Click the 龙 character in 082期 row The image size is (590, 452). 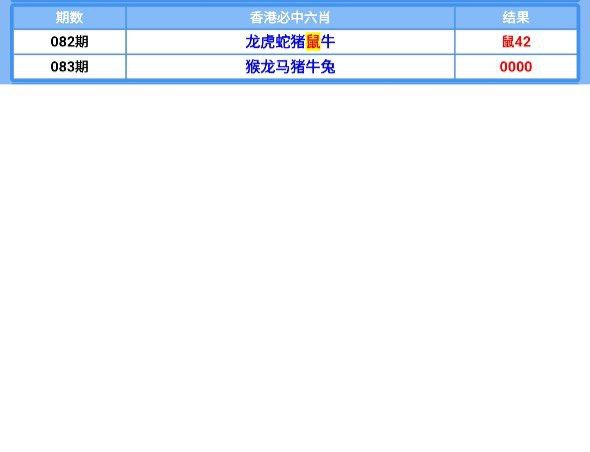253,41
